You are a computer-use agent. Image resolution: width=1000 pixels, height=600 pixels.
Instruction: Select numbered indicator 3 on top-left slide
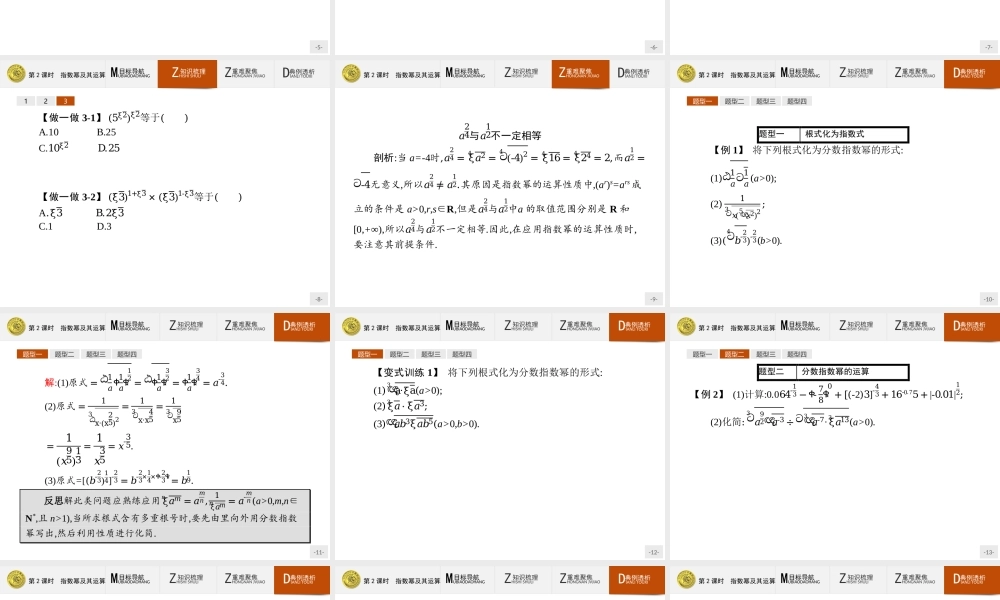click(66, 101)
